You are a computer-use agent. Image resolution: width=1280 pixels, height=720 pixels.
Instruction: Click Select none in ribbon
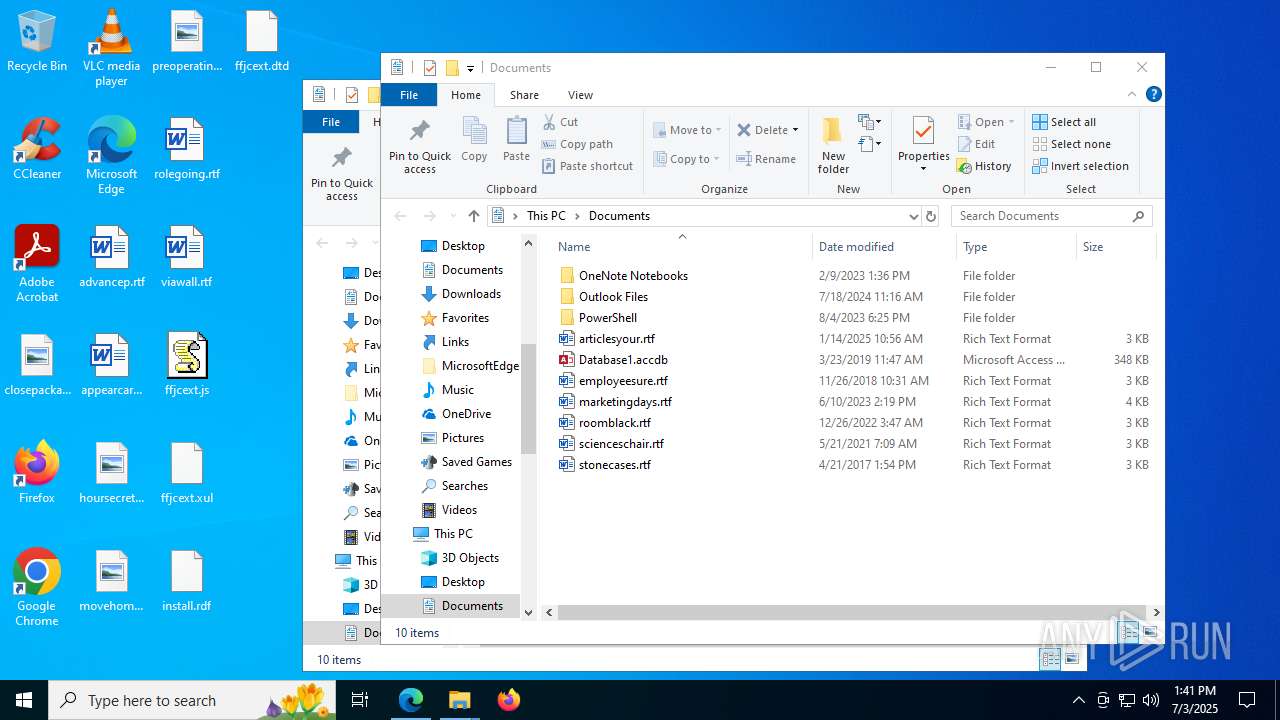1071,144
